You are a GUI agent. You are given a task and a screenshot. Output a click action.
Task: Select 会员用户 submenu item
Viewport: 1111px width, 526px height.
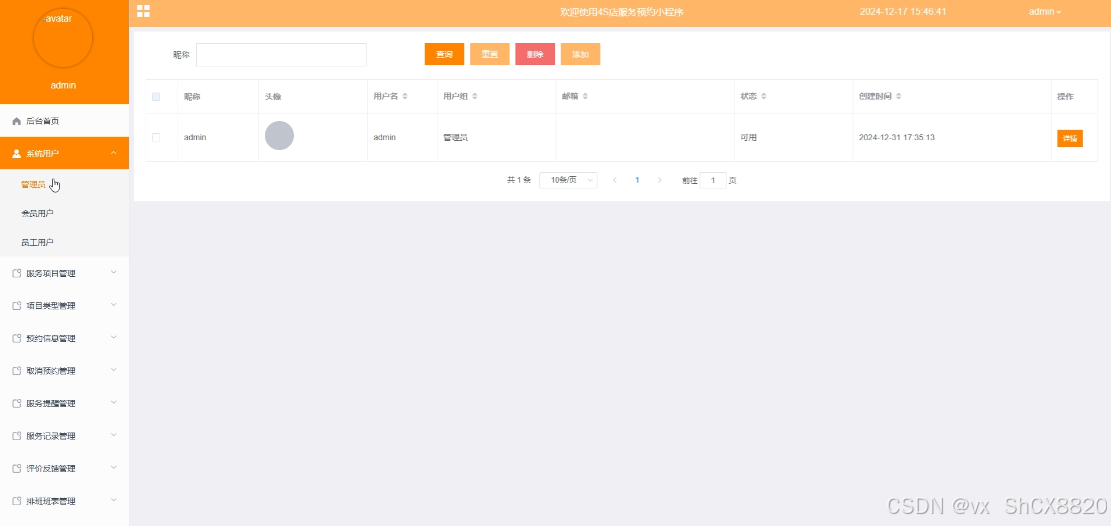[64, 213]
